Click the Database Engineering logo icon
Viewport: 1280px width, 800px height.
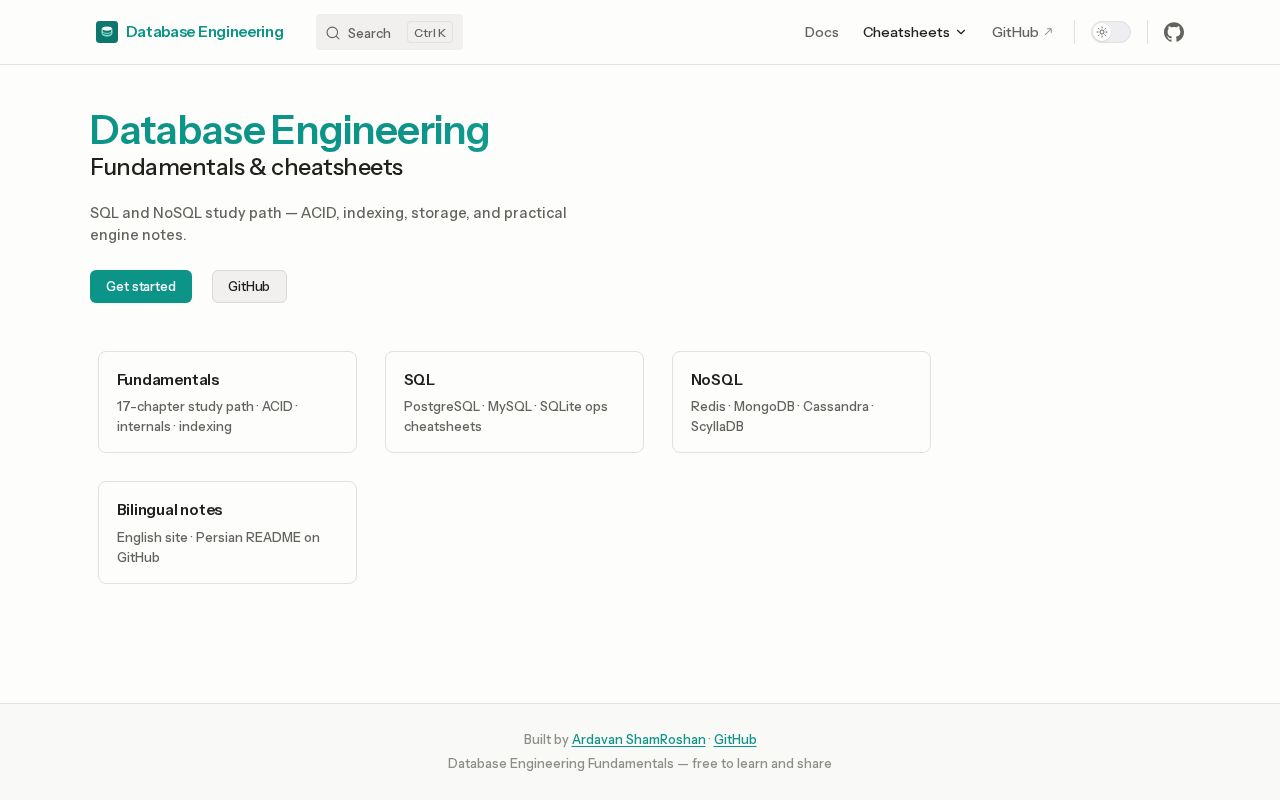point(107,32)
